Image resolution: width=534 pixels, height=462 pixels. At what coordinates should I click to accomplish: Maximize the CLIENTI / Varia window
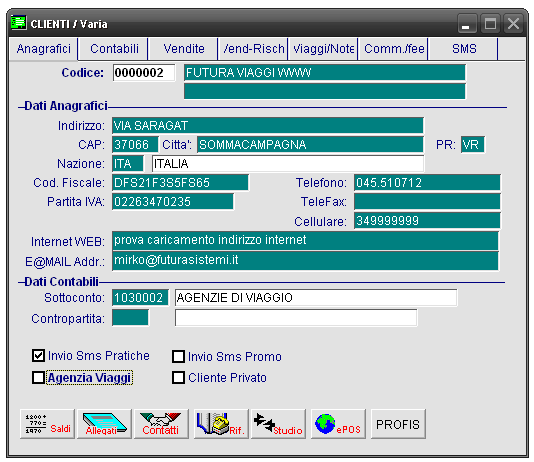(x=490, y=24)
